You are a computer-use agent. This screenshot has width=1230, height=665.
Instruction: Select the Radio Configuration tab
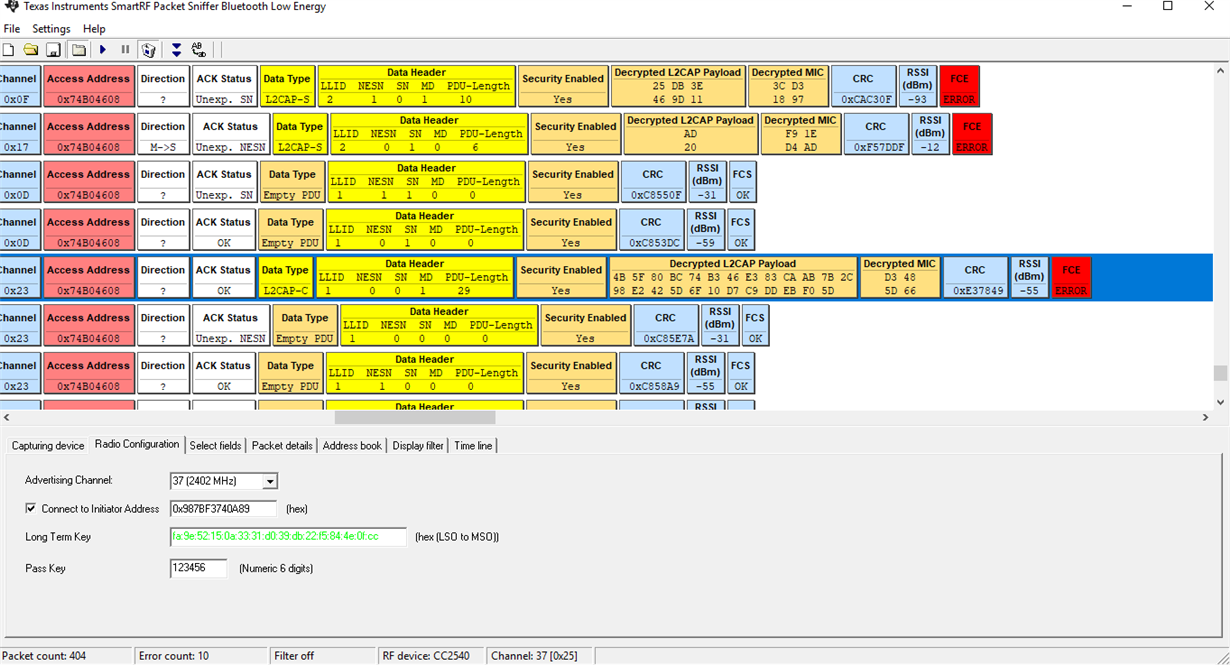tap(137, 444)
